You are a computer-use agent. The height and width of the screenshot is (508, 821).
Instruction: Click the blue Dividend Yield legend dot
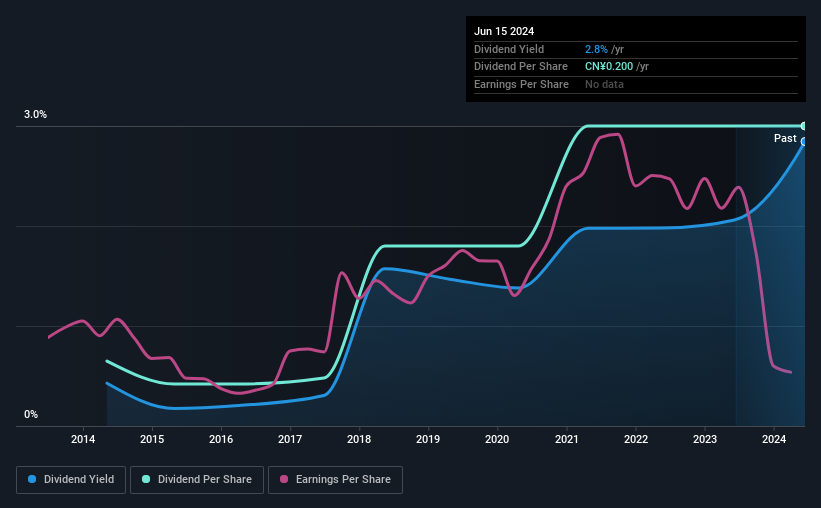32,479
